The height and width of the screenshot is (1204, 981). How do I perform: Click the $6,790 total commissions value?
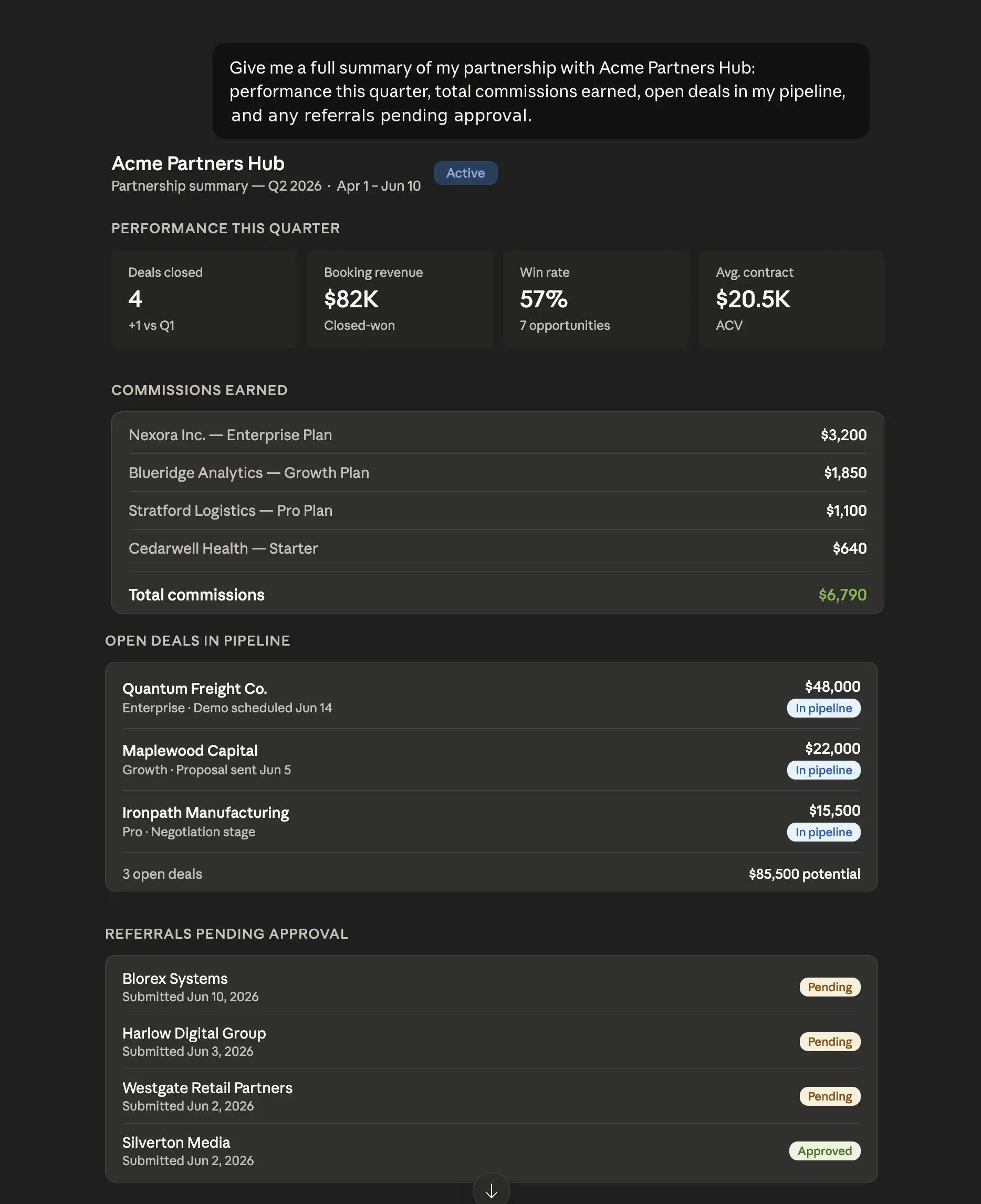click(842, 595)
